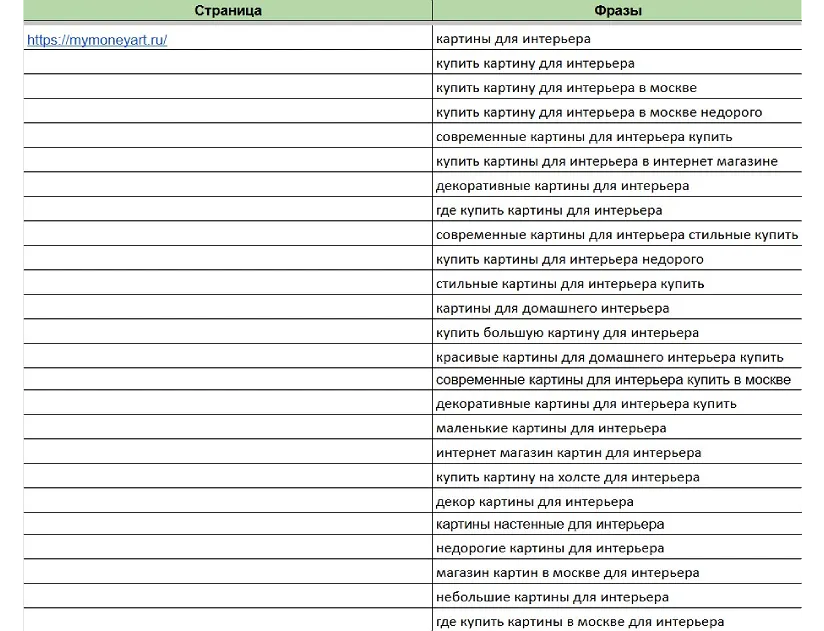Select the cell 'небольшие картины для интерьера'

tap(552, 597)
